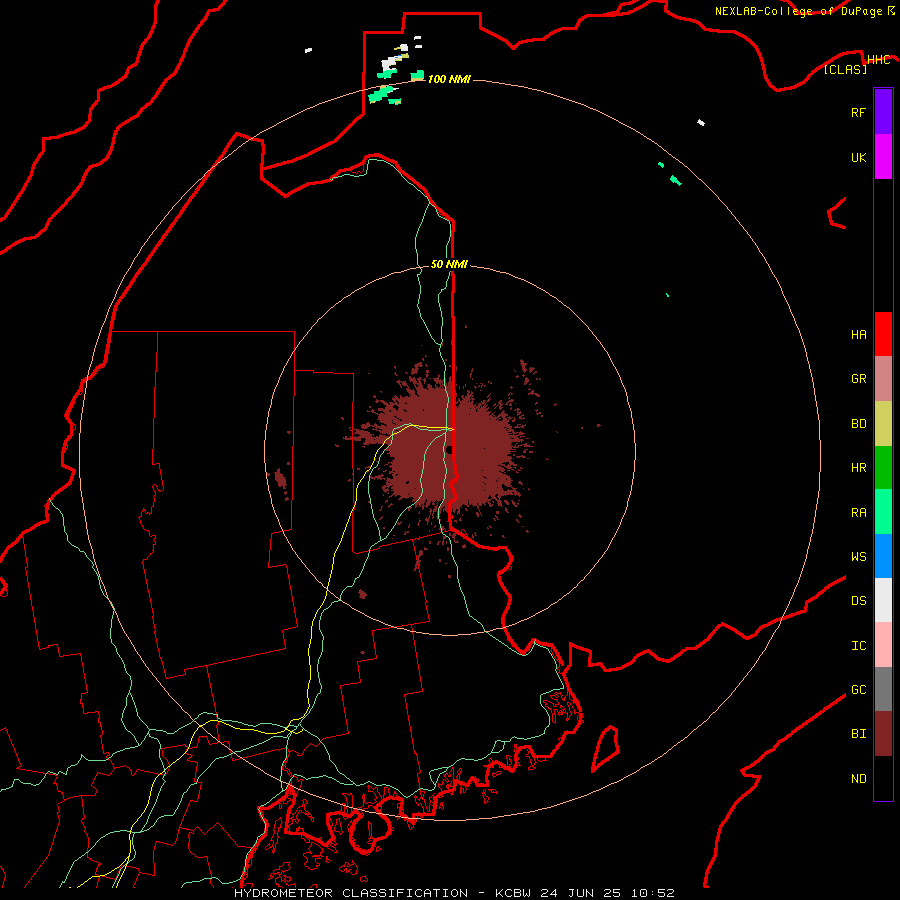Click the 50 NMI range ring label

tap(449, 264)
